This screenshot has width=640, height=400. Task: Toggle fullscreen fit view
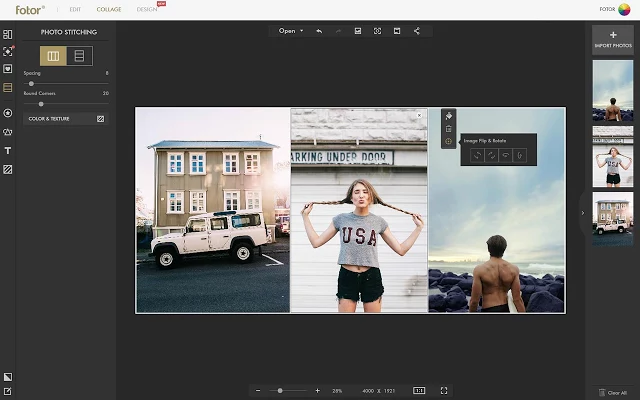coord(444,391)
